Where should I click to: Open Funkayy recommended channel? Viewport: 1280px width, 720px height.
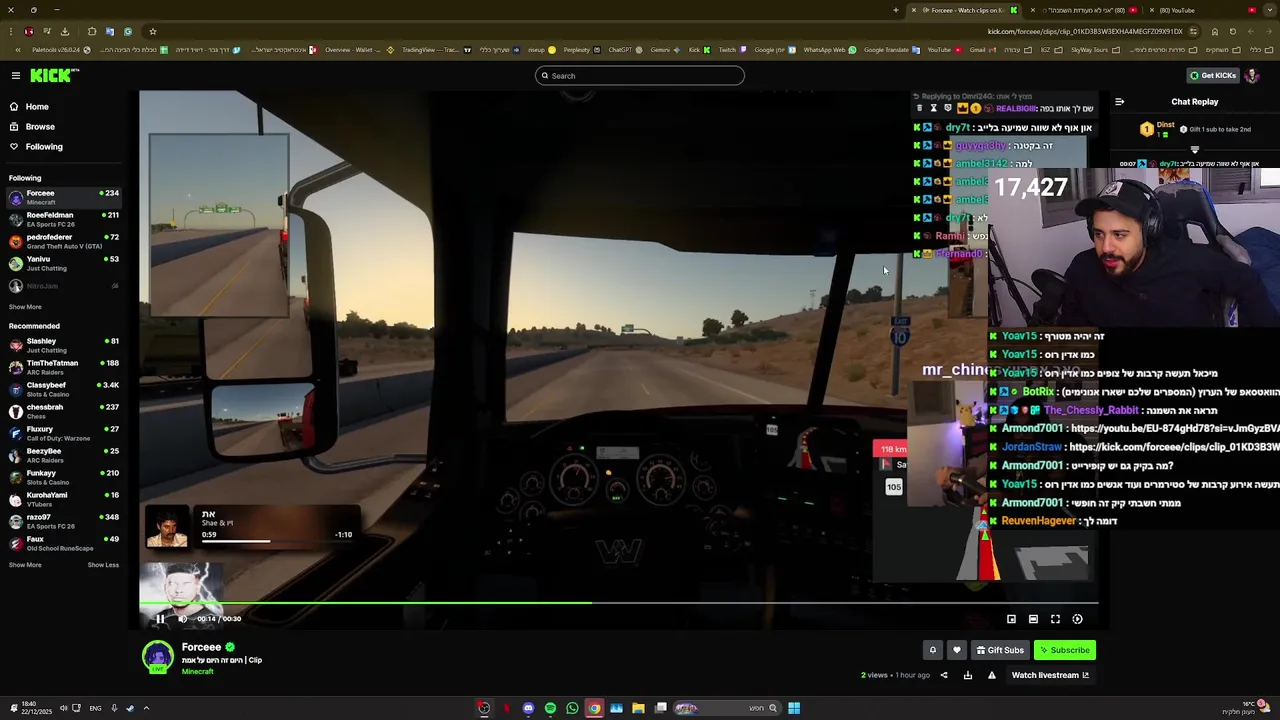pyautogui.click(x=64, y=477)
